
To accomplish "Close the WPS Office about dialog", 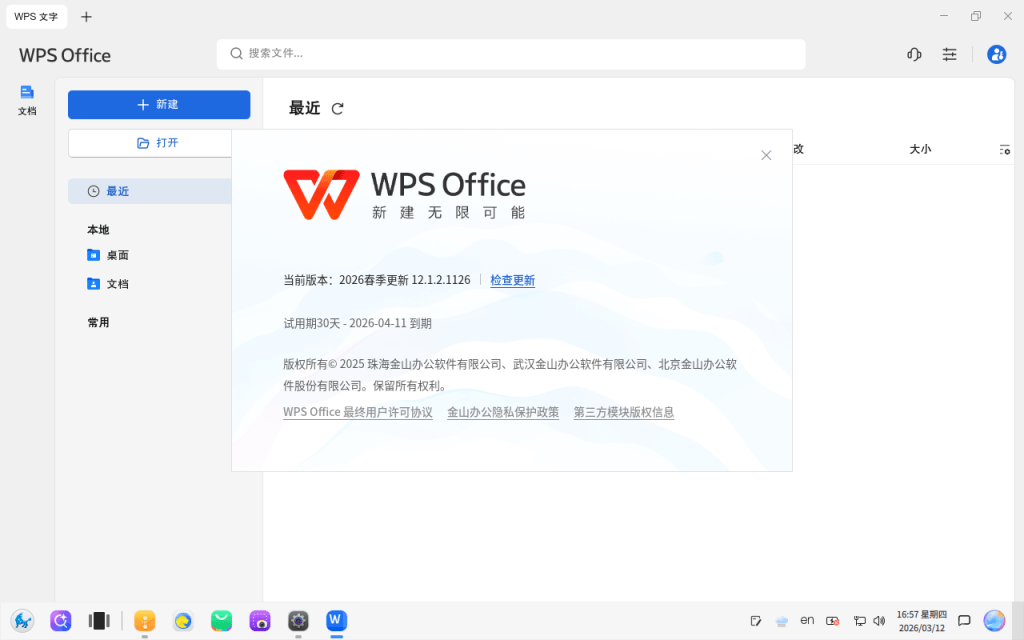I will (x=766, y=155).
